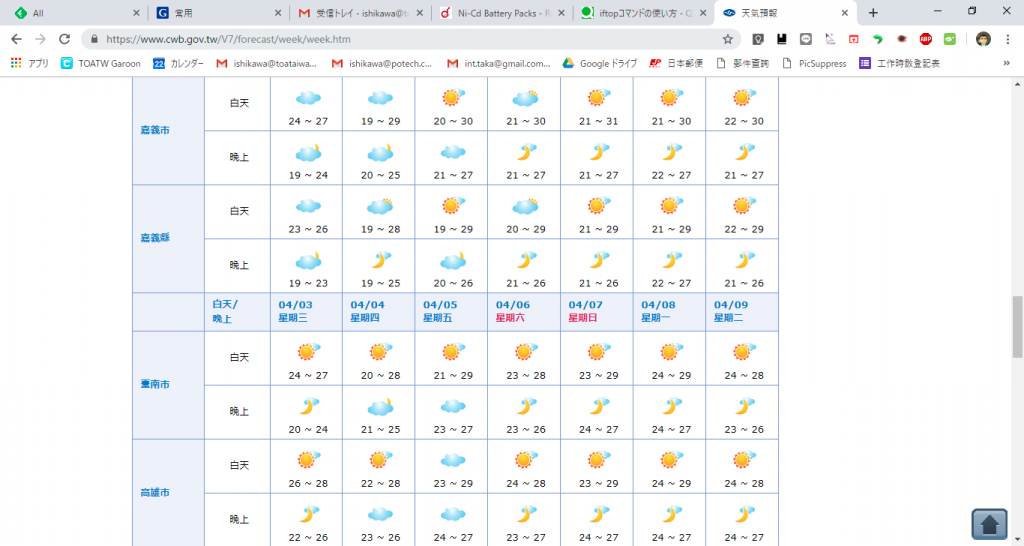Click 高雄市 night moon icon above 22 ~ 26
1024x546 pixels.
(308, 515)
